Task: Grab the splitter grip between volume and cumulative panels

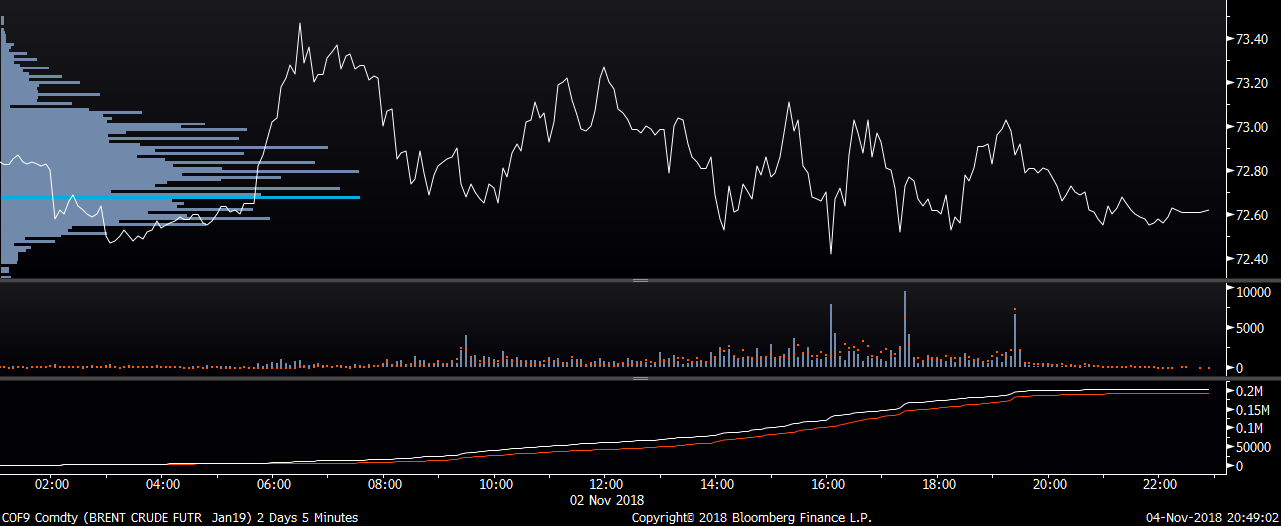Action: coord(640,378)
